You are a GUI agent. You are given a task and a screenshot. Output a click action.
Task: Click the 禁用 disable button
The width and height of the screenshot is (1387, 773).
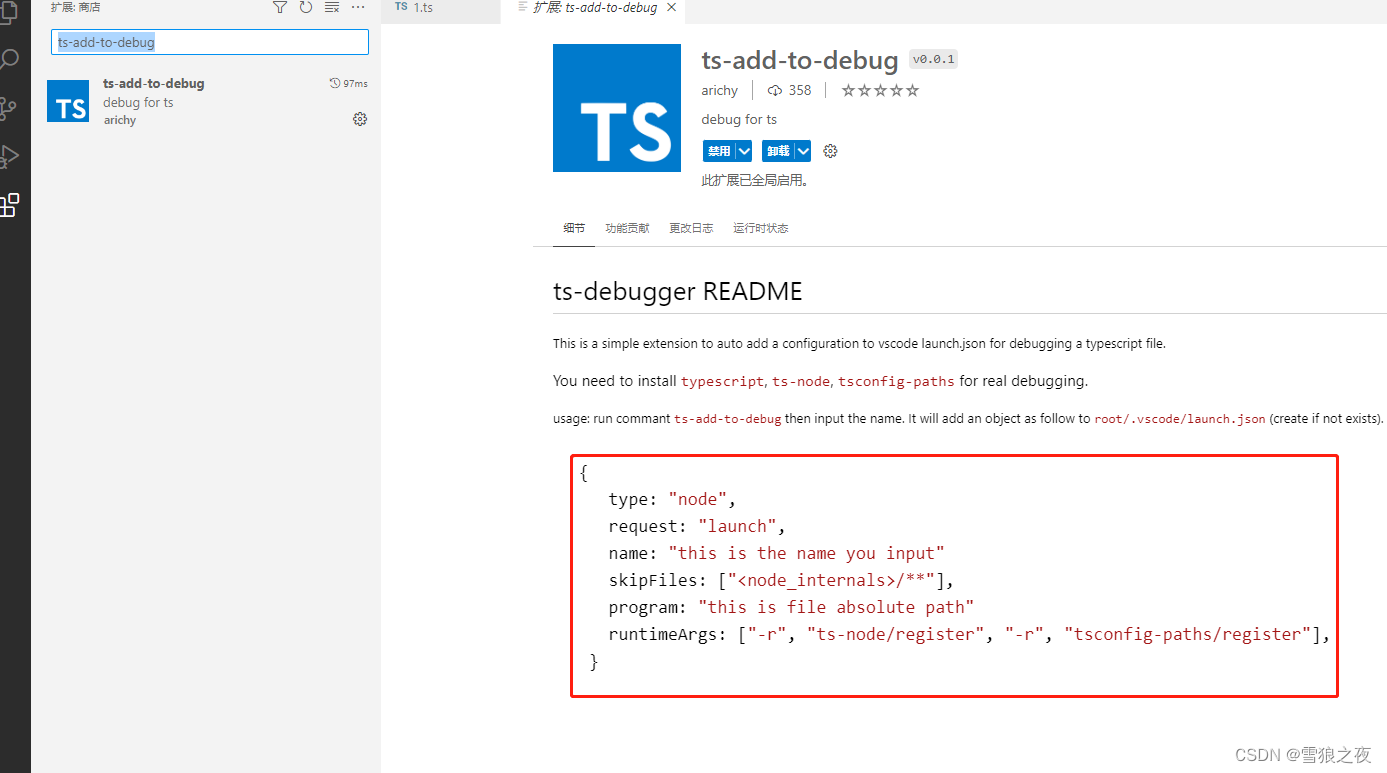[720, 150]
